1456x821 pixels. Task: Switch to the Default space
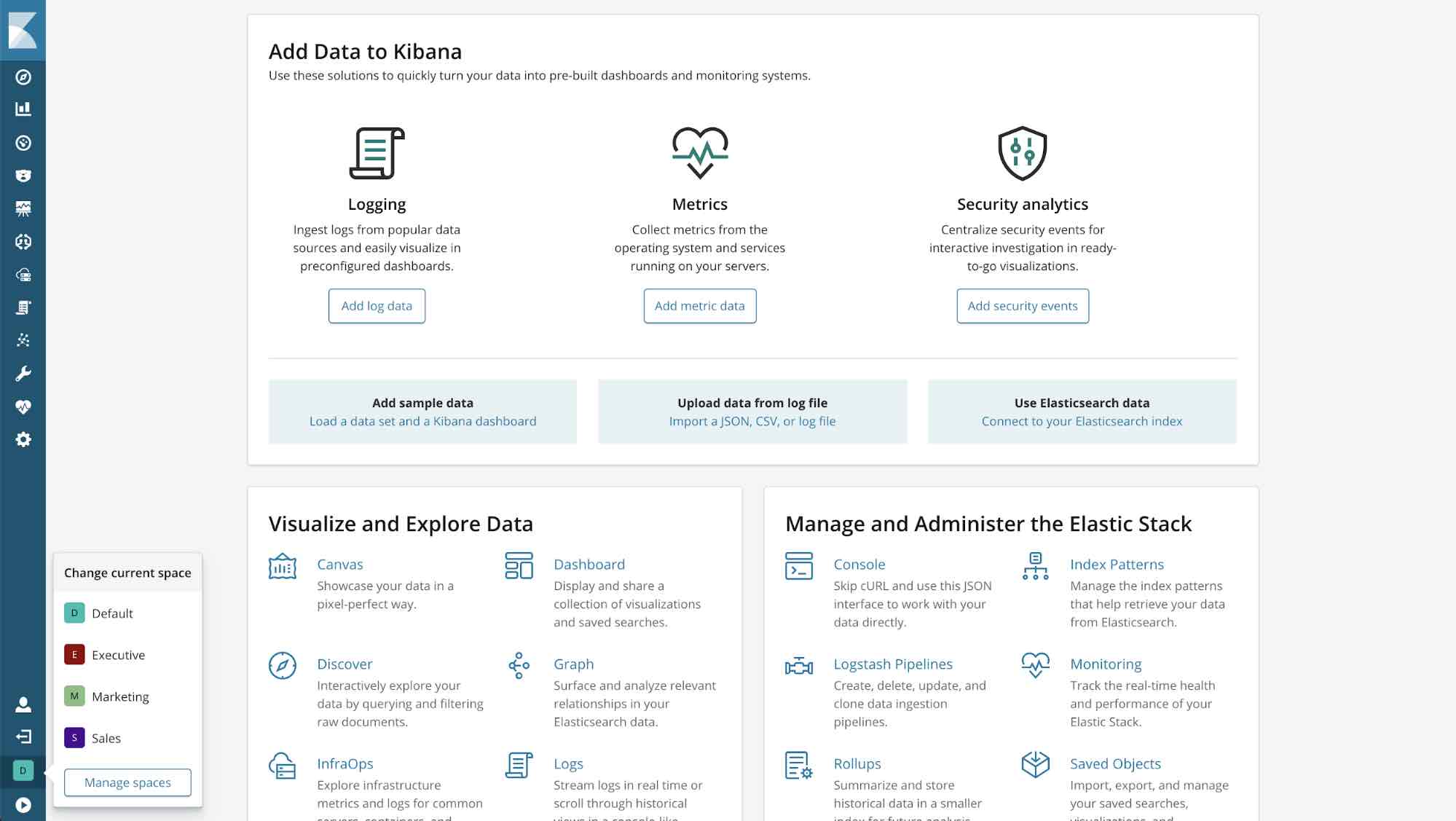(127, 613)
